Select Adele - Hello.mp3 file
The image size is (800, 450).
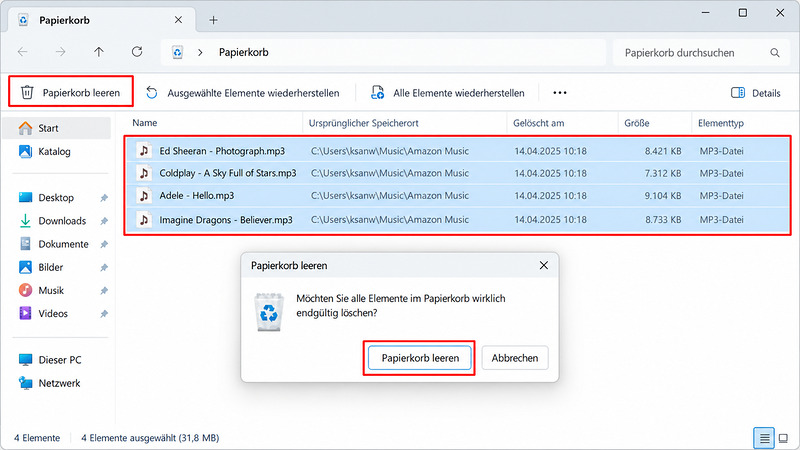458,195
